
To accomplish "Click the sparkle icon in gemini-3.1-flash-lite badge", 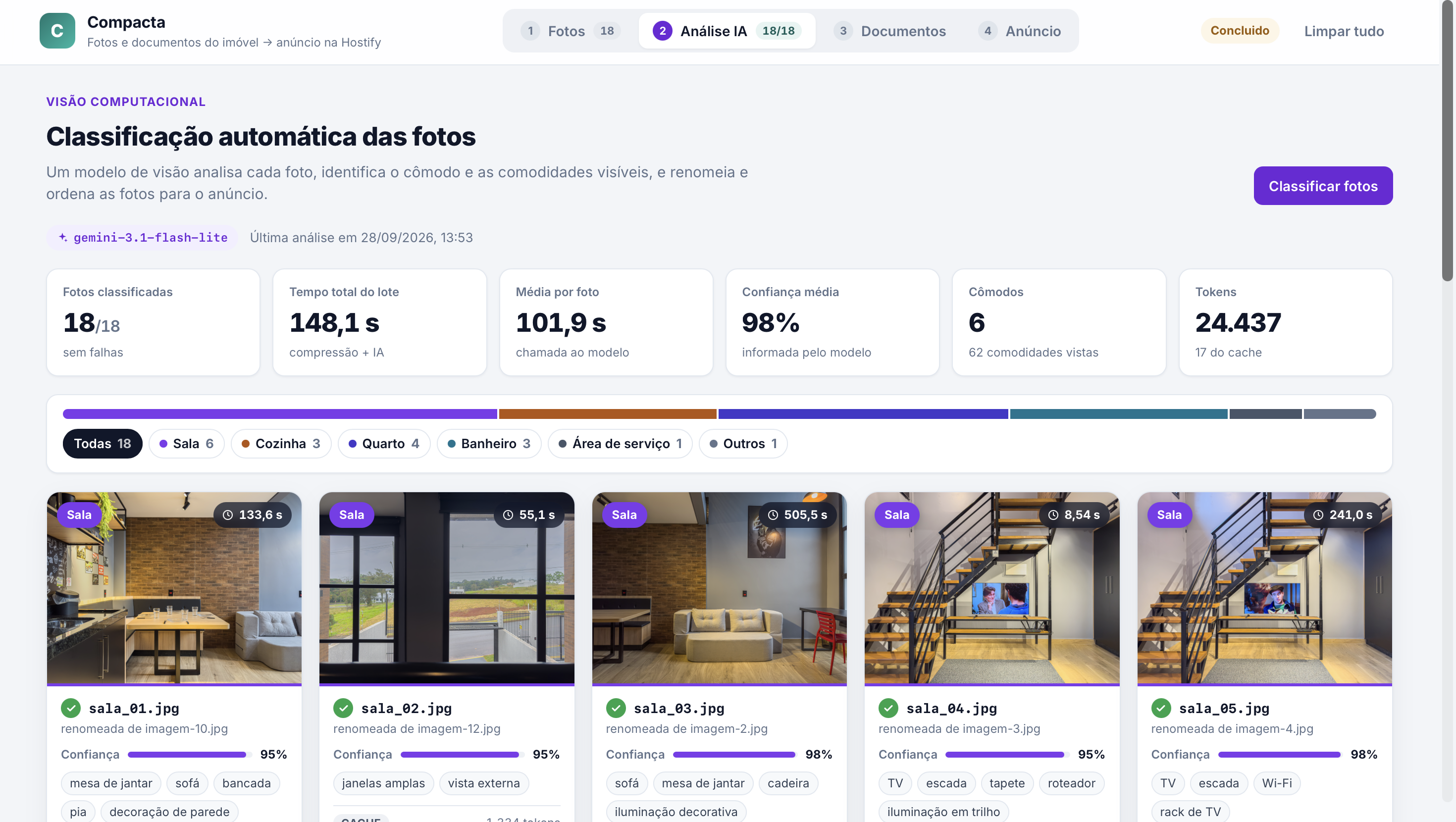I will click(63, 238).
